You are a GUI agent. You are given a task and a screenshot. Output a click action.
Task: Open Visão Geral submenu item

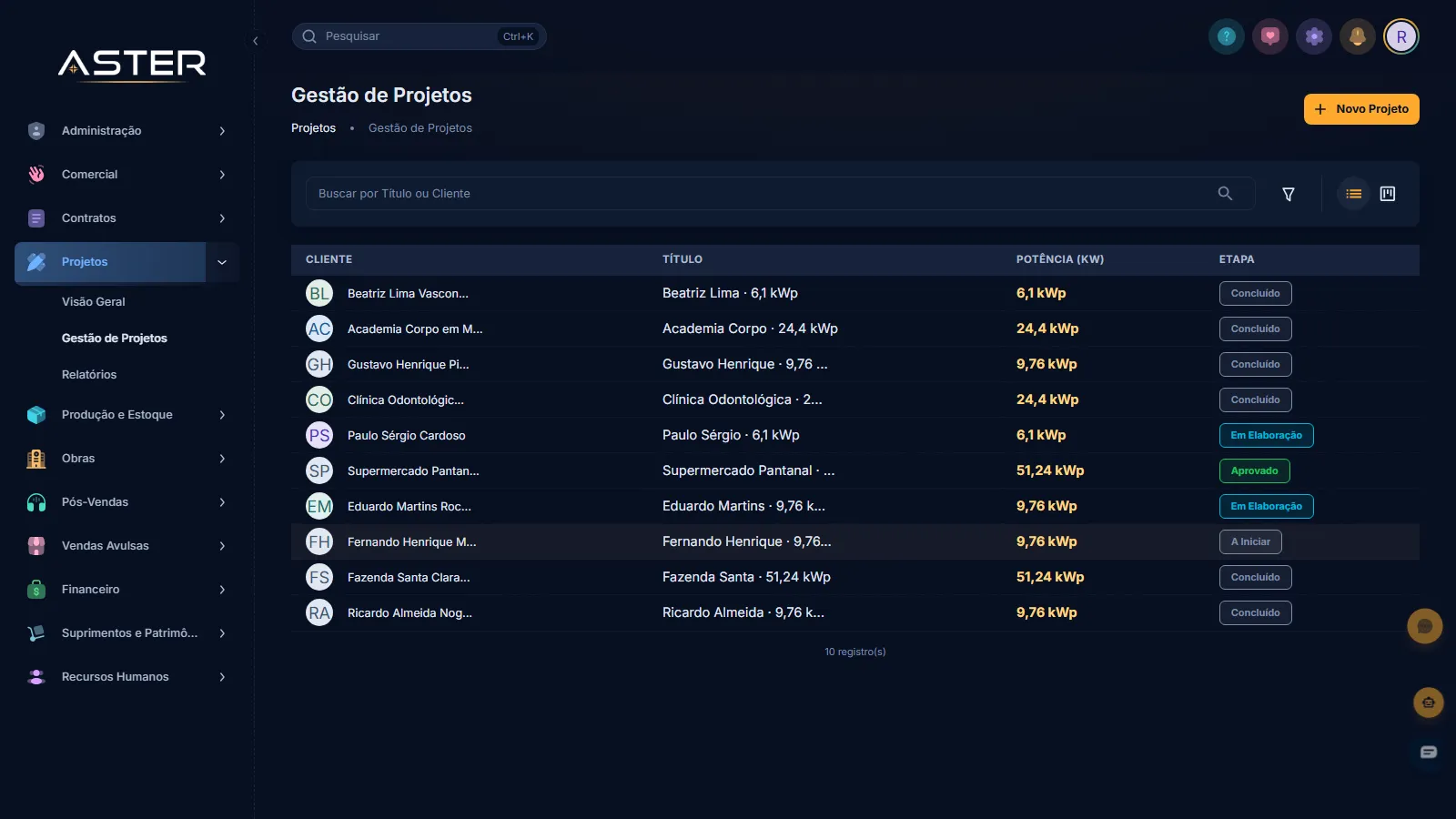[94, 302]
